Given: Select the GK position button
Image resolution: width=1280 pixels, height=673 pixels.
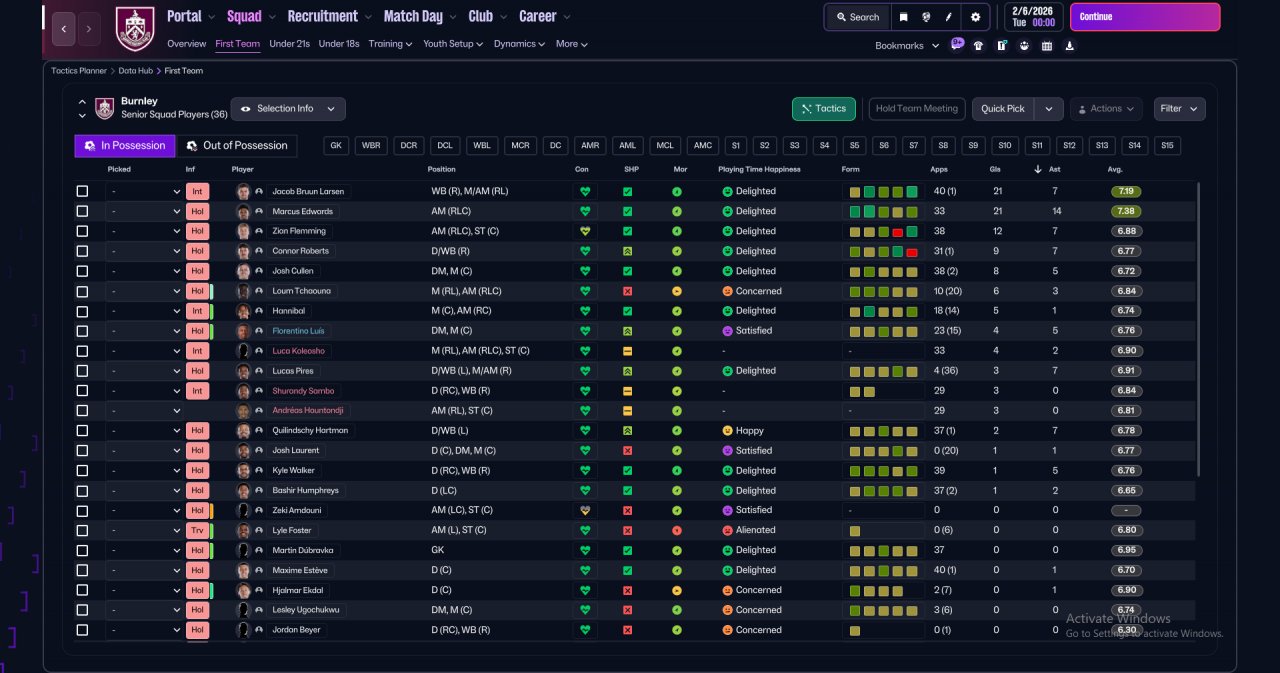Looking at the screenshot, I should coord(336,146).
